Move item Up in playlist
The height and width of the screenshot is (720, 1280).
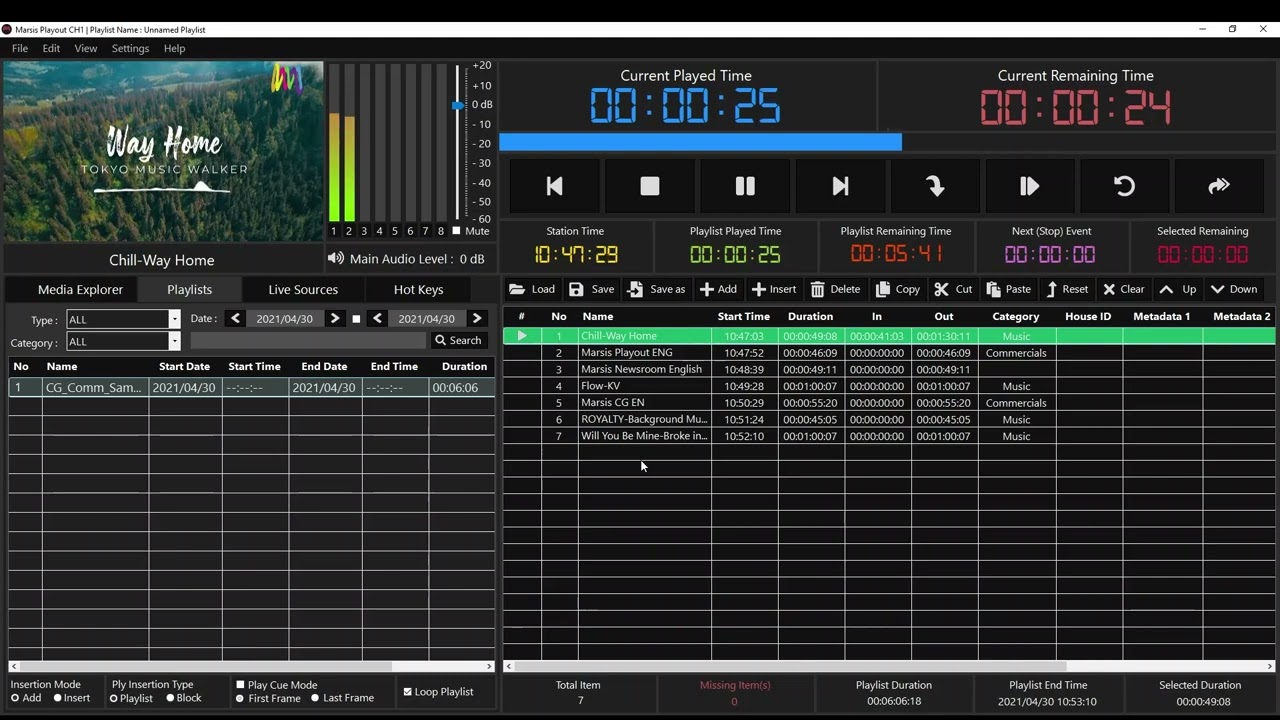click(1178, 289)
